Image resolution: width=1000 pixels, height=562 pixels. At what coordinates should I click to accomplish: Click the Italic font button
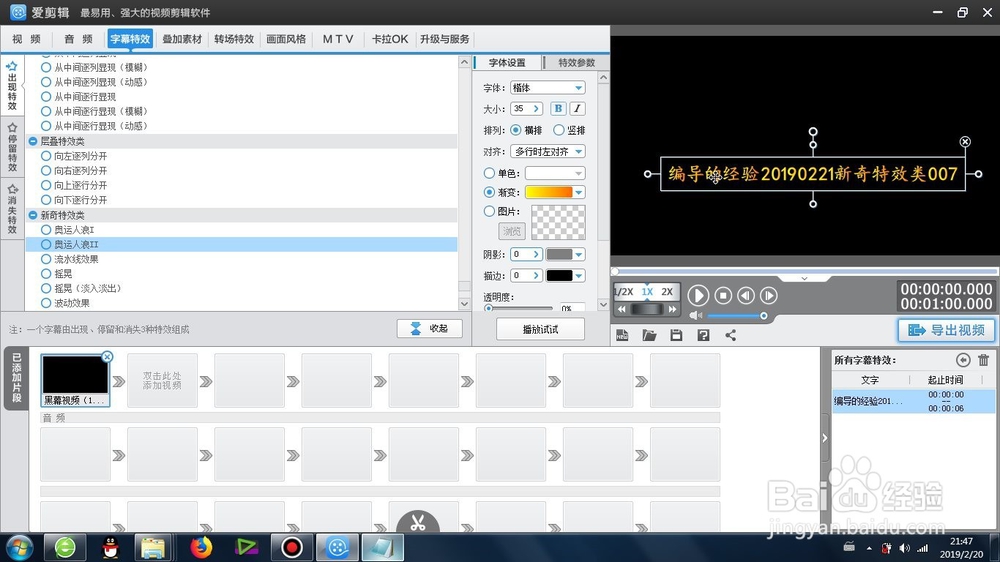click(x=577, y=108)
